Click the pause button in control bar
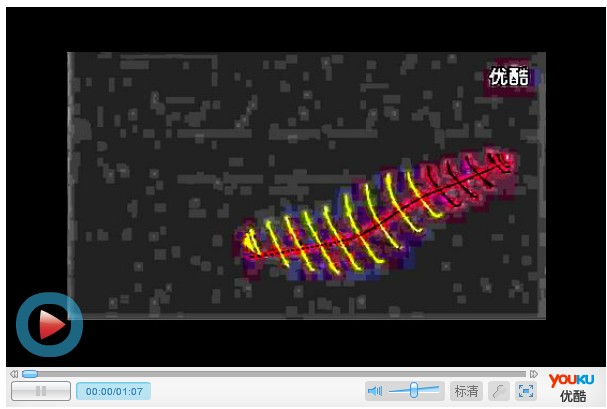 point(41,391)
